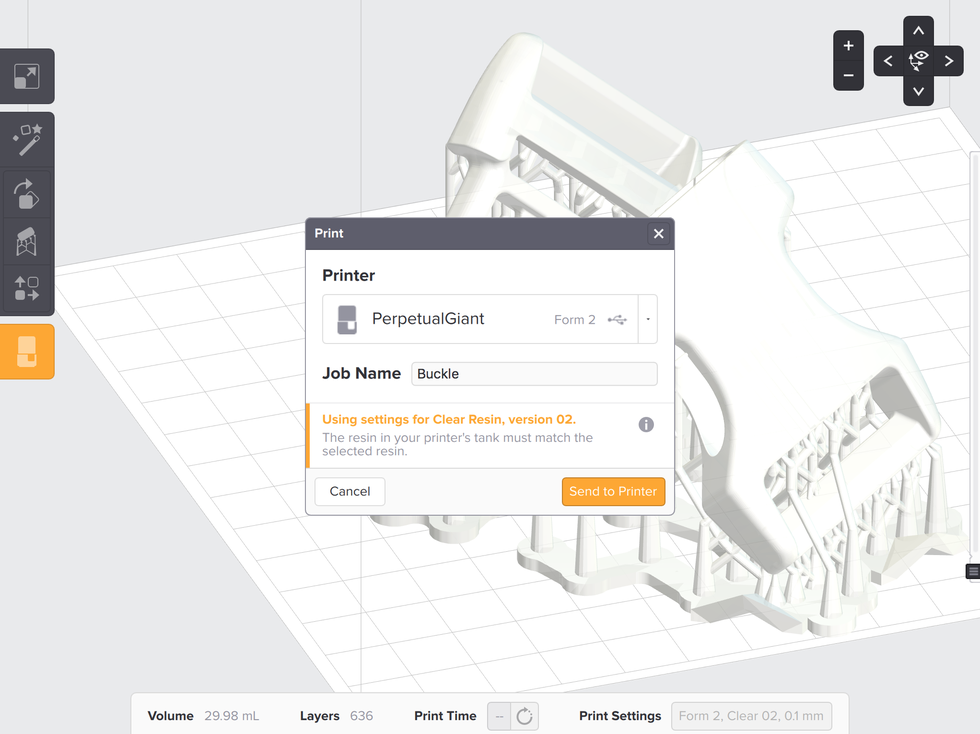The height and width of the screenshot is (734, 980).
Task: Recalculate print time with the refresh button
Action: (524, 716)
